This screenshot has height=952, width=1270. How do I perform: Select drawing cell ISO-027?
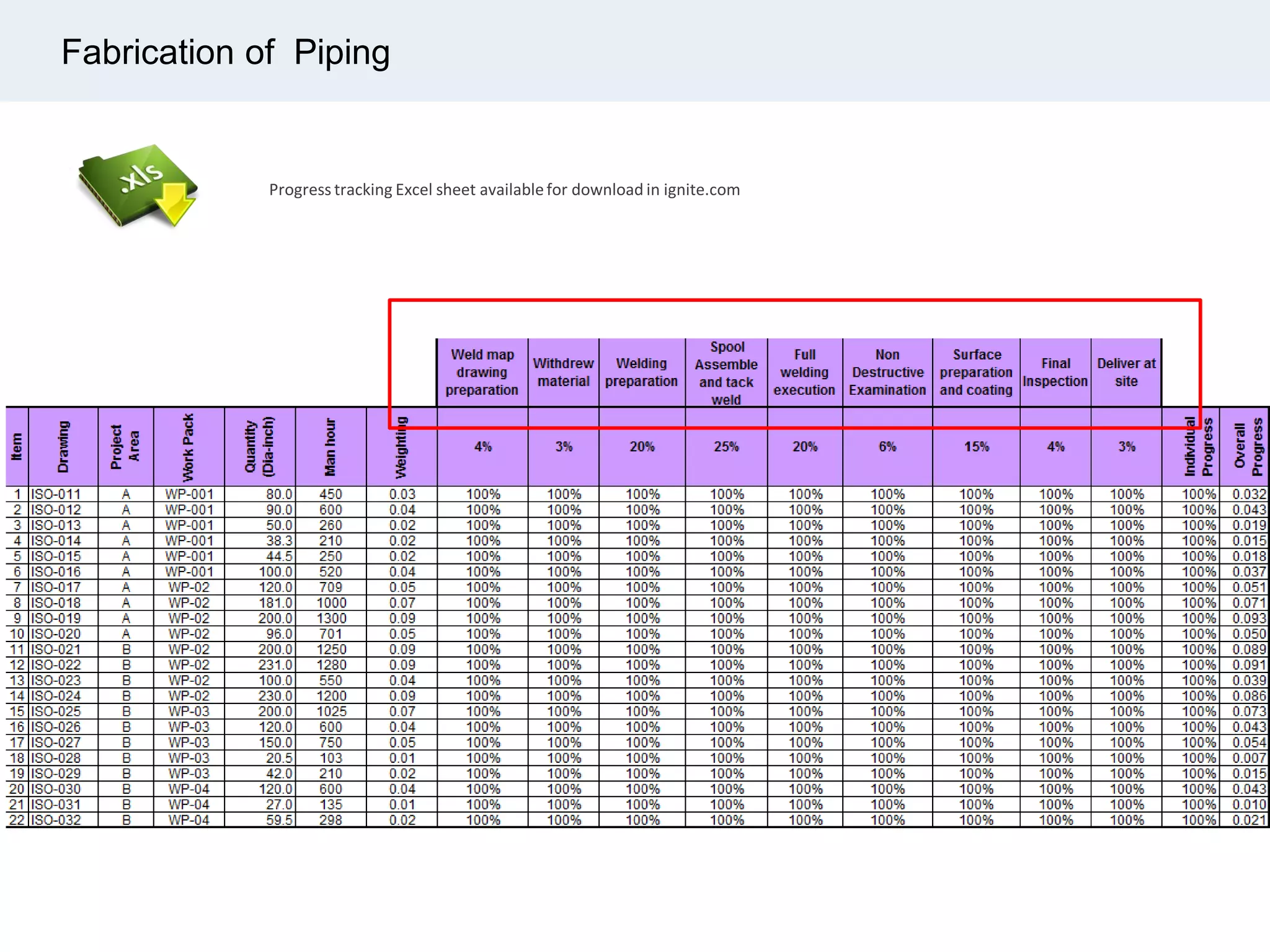tap(63, 743)
